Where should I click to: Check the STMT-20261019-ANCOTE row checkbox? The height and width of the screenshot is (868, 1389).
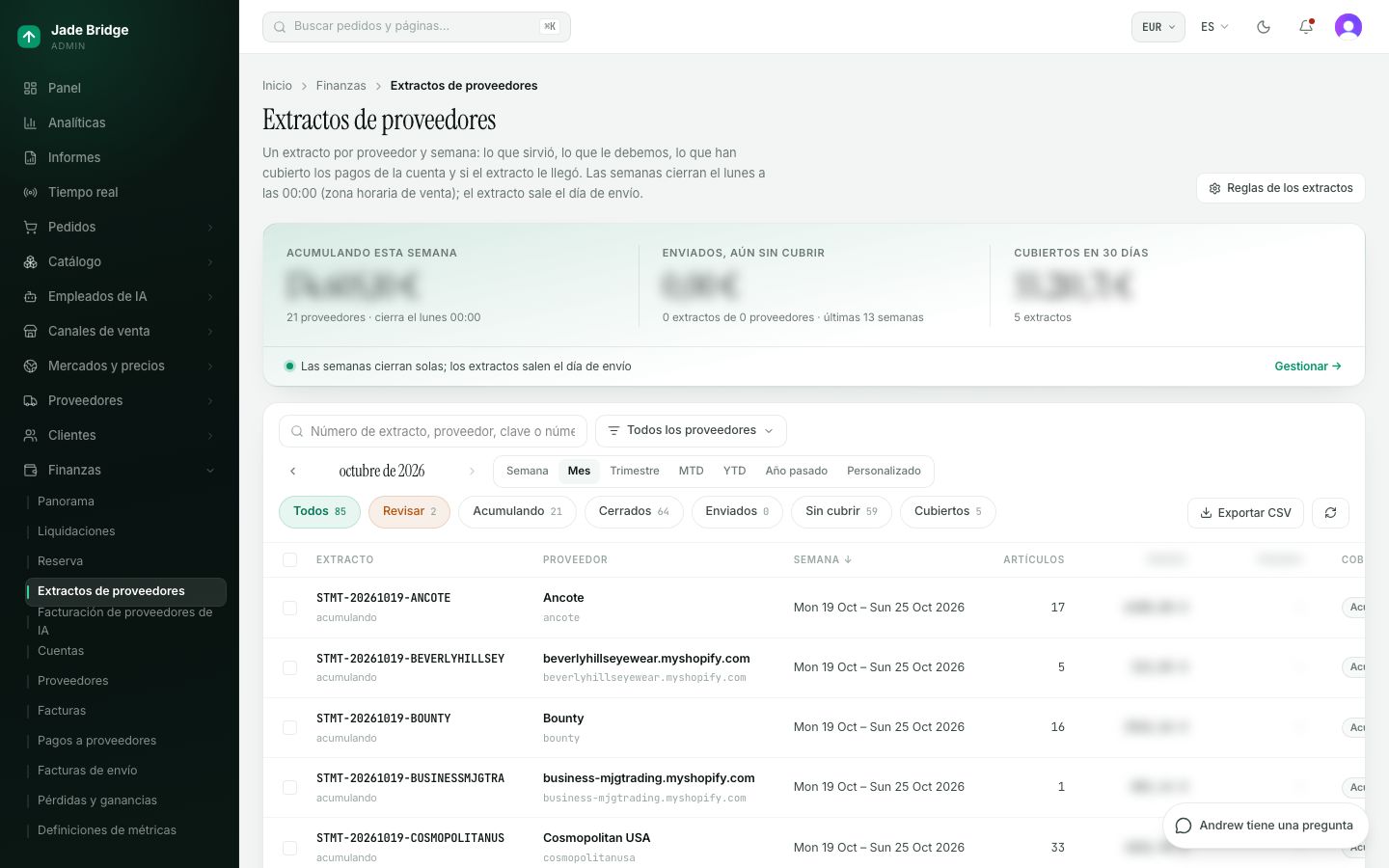point(289,608)
